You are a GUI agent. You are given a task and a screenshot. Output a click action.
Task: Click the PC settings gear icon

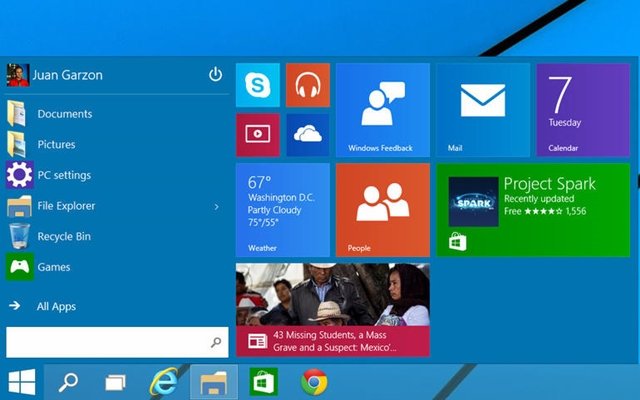click(x=20, y=175)
